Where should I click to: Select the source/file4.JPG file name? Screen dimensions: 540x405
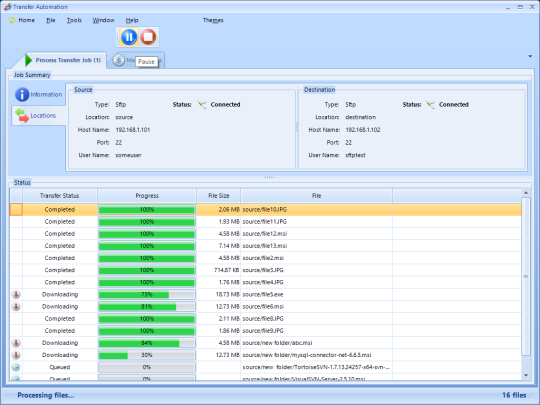click(x=263, y=282)
